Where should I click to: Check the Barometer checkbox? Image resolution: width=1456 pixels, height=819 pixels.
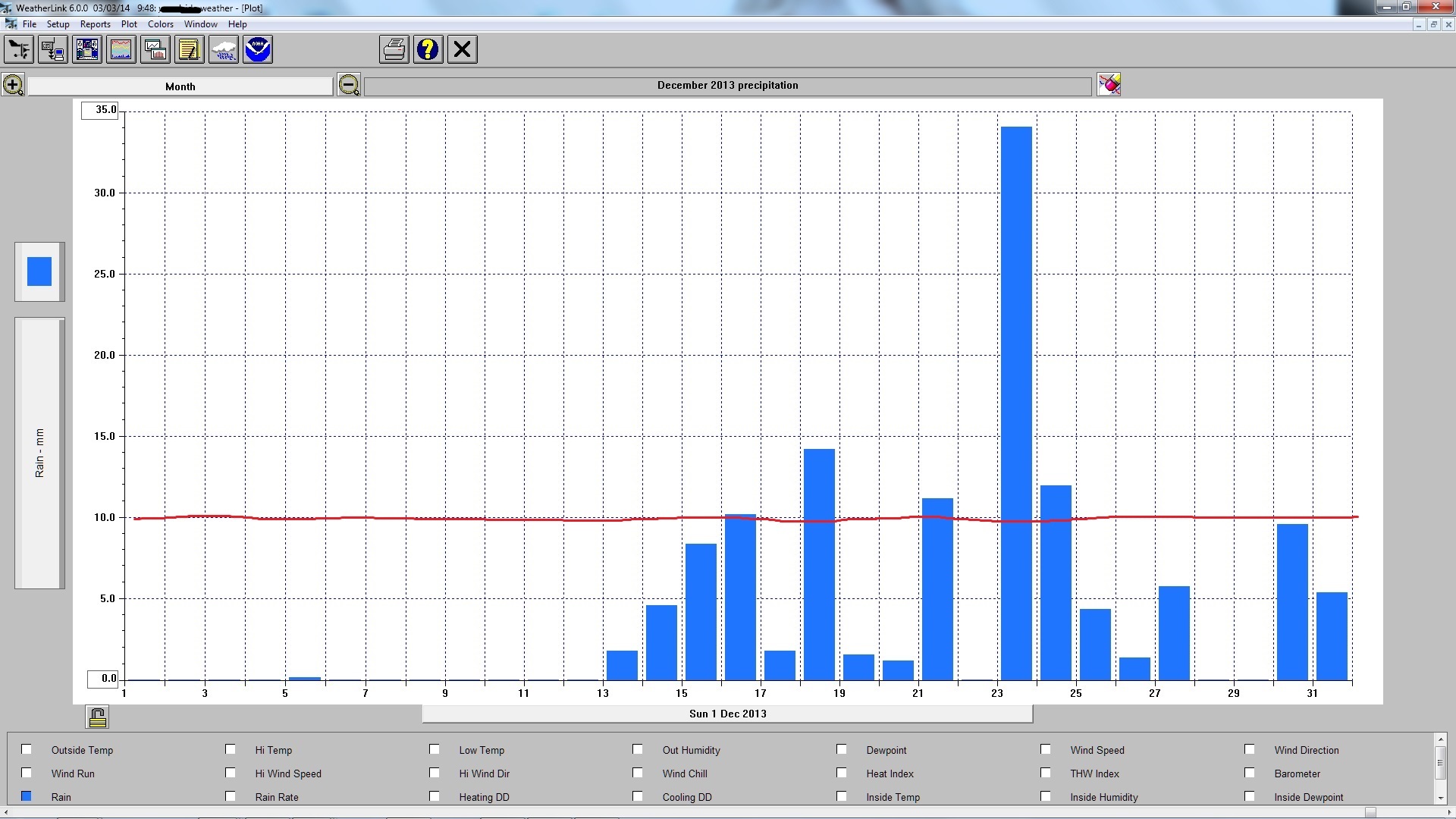click(x=1250, y=773)
